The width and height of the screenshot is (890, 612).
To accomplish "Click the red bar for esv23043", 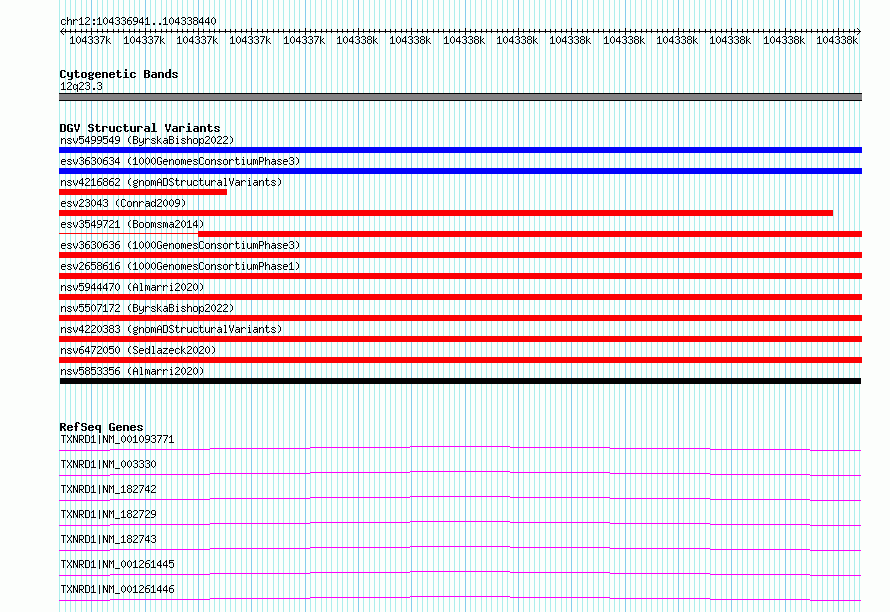I will [446, 213].
